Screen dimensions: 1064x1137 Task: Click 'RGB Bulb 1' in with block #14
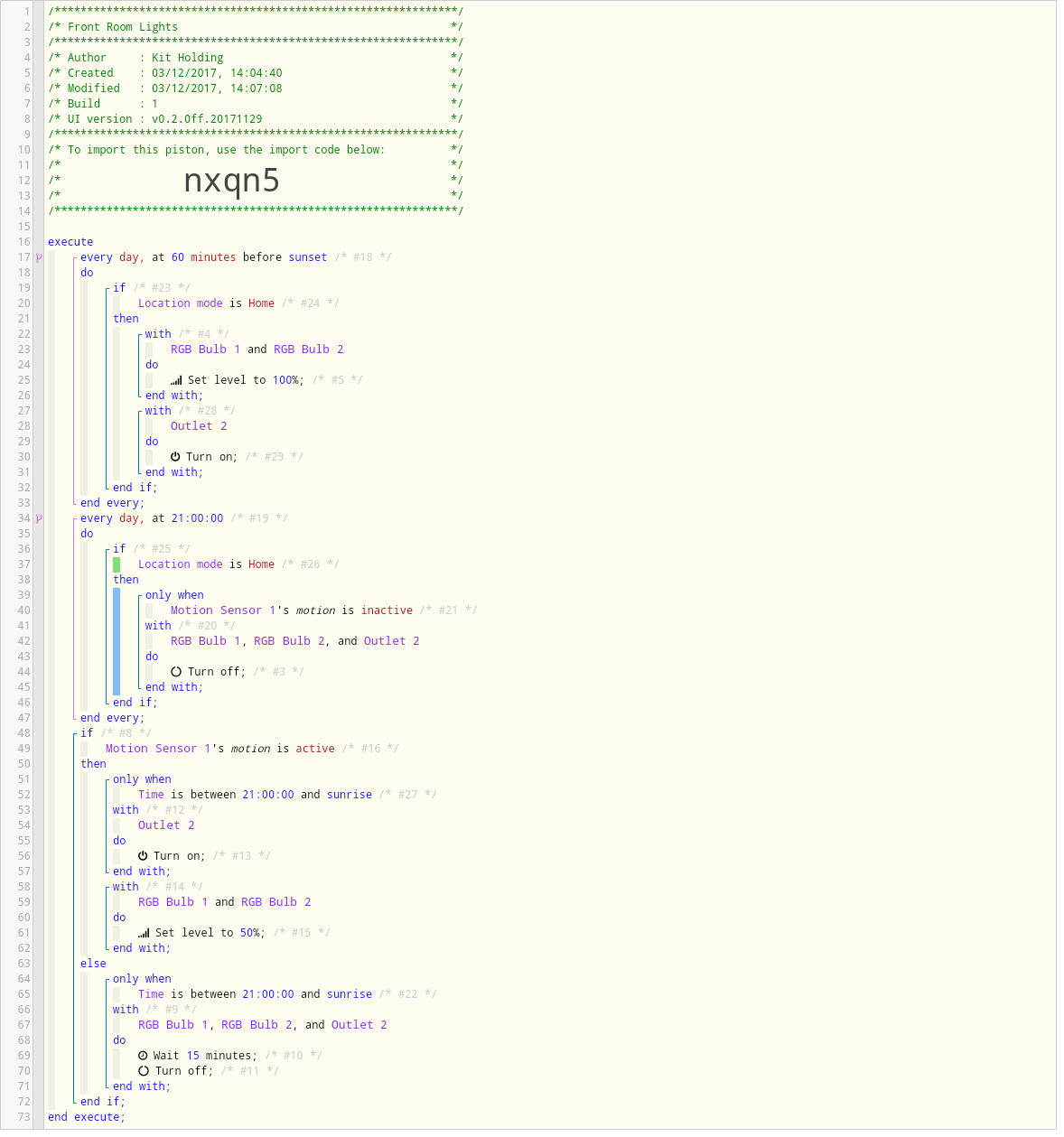click(x=173, y=902)
